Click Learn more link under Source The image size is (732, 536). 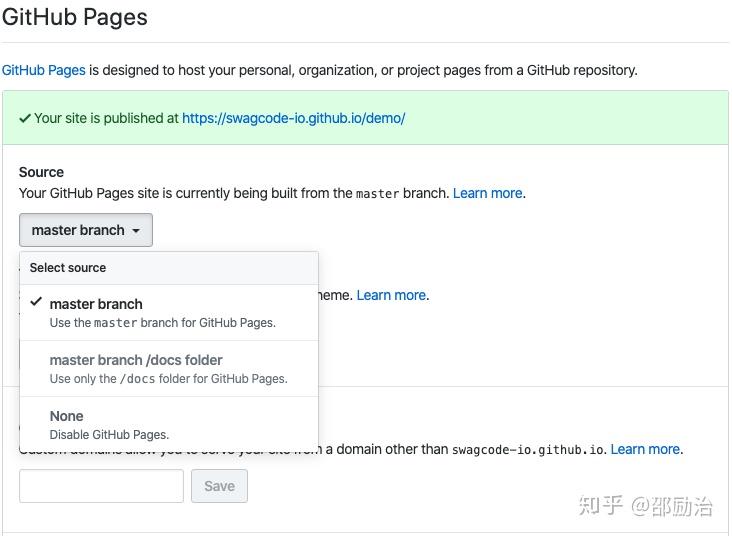(487, 193)
